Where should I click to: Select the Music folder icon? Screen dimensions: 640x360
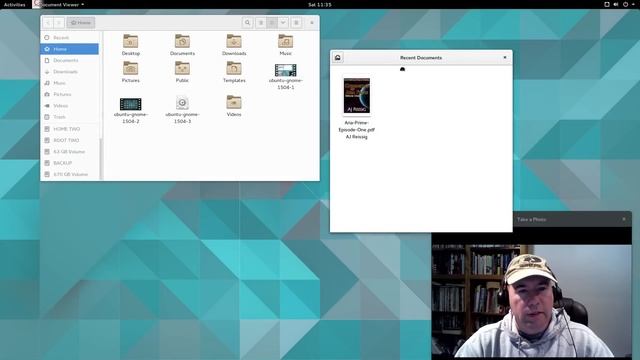(x=285, y=42)
